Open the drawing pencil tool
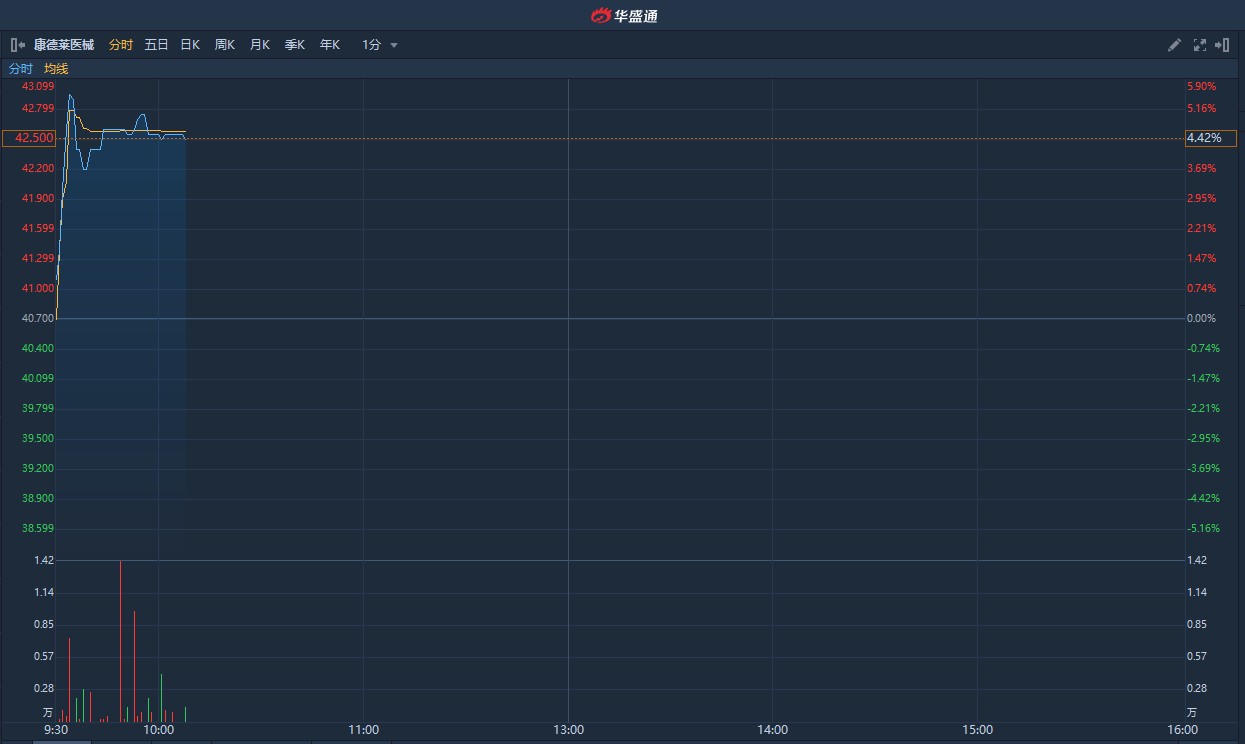 click(x=1175, y=45)
